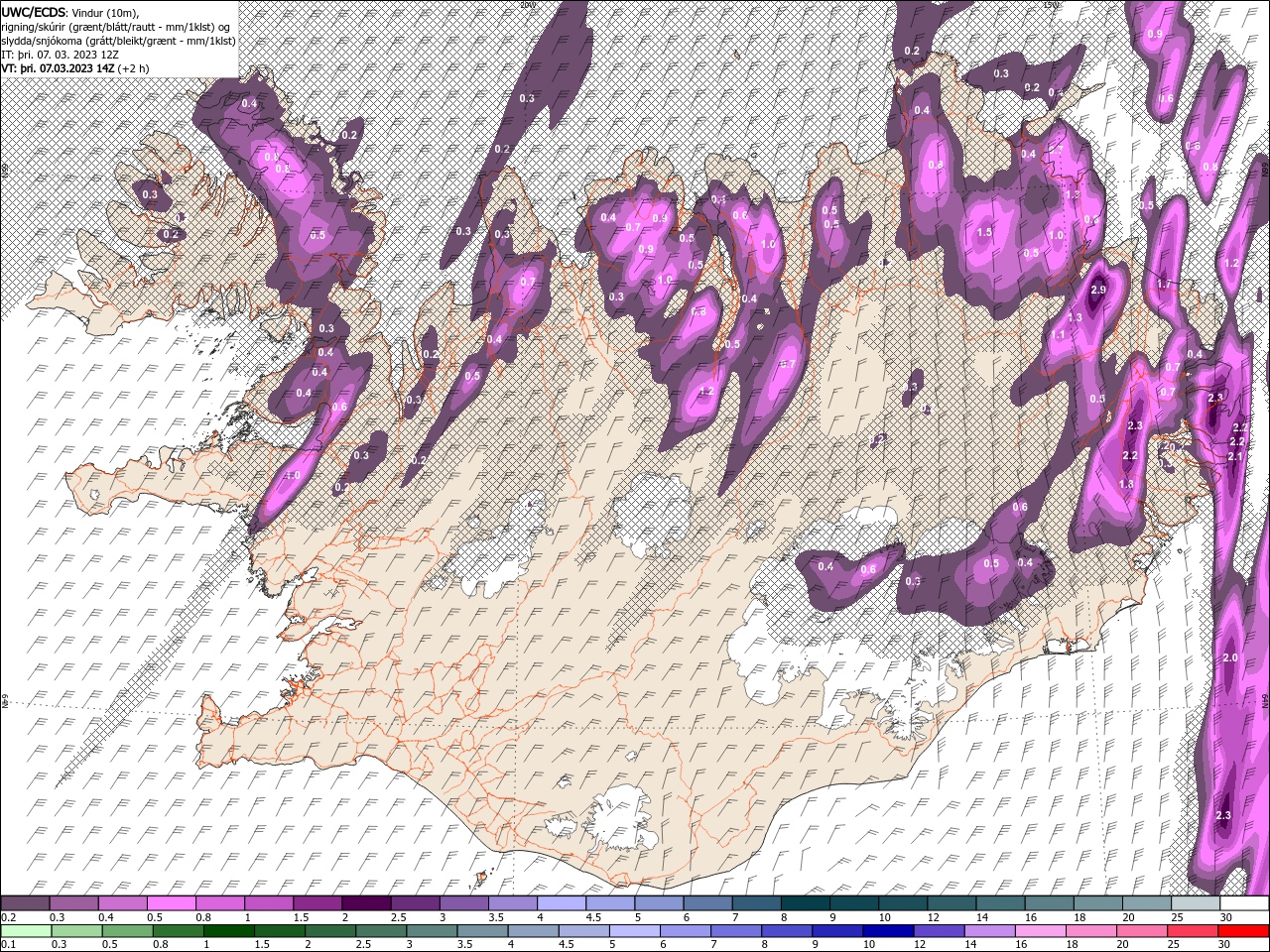The image size is (1270, 952).
Task: Click the navy blue 10 swatch in the bottom legend
Action: coord(886,931)
